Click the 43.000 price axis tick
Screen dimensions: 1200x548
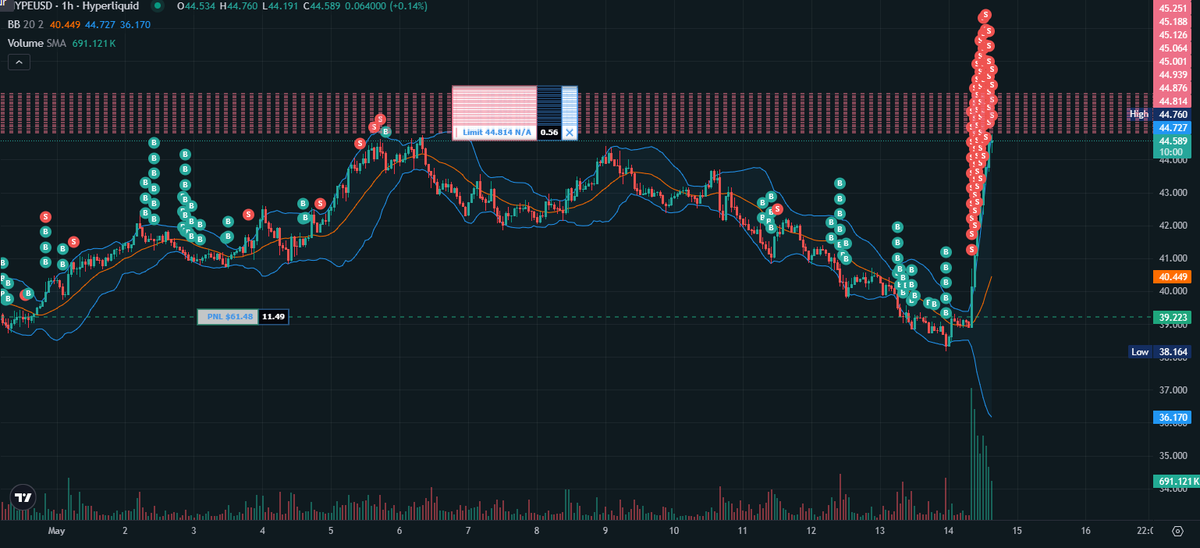click(x=1173, y=192)
